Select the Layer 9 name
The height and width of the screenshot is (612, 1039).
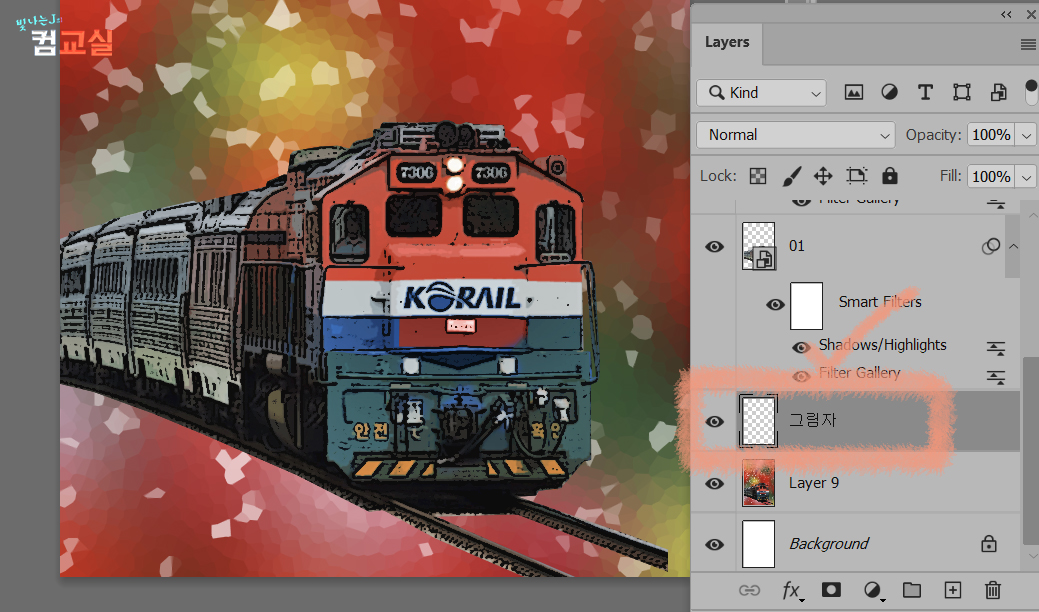coord(814,483)
